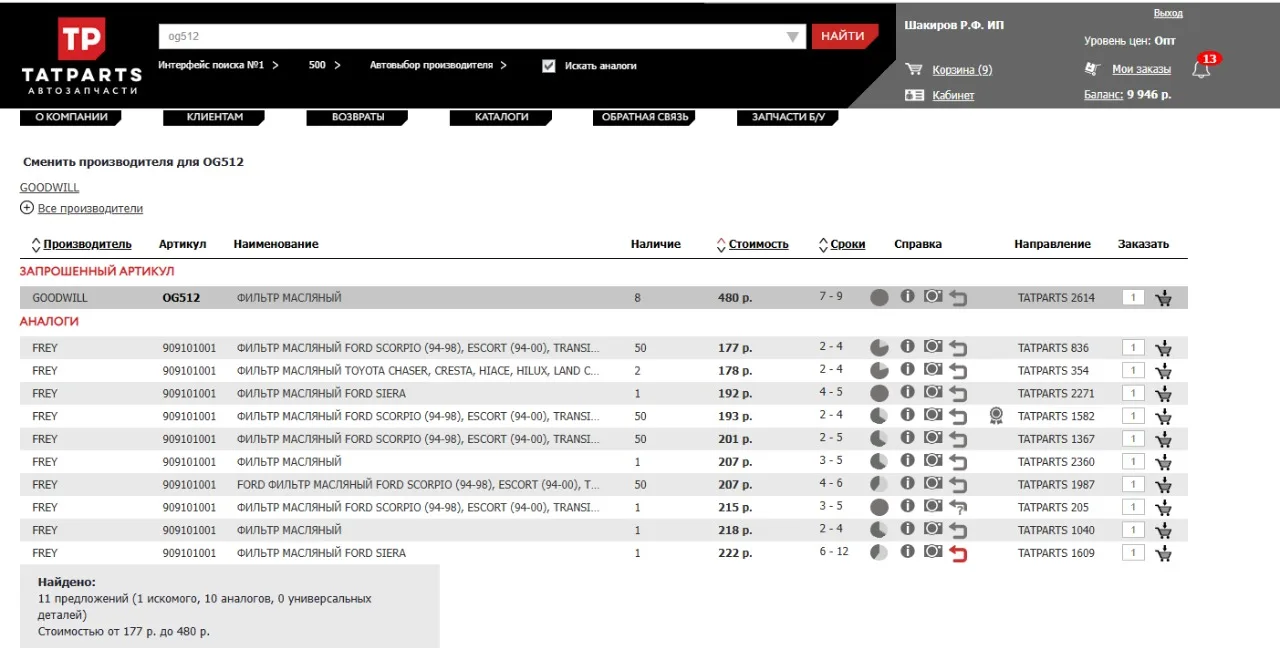View photo icon for GOODWILL OG512 row

click(933, 296)
